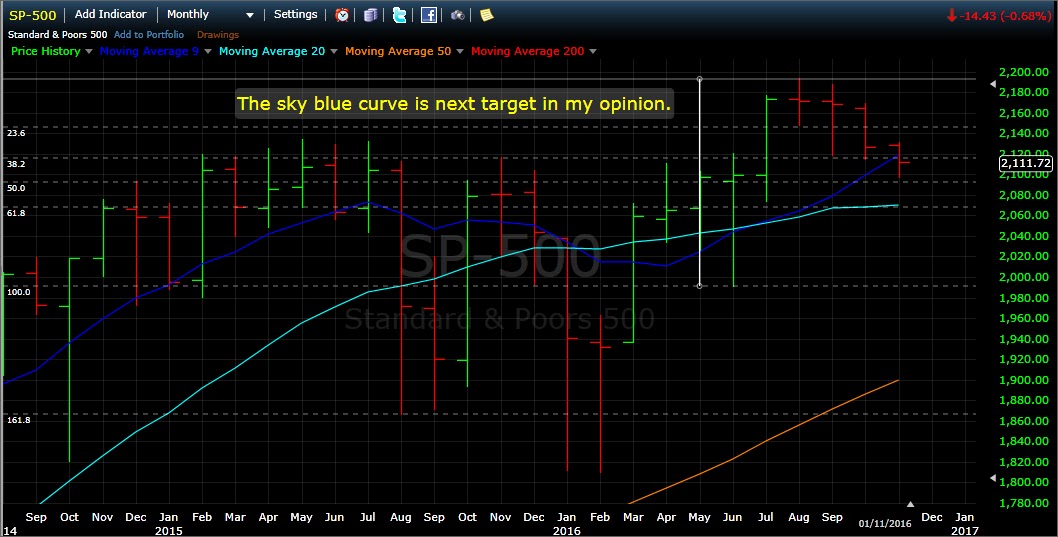Click the 23.6 Fibonacci level label
The image size is (1058, 537).
coord(16,134)
